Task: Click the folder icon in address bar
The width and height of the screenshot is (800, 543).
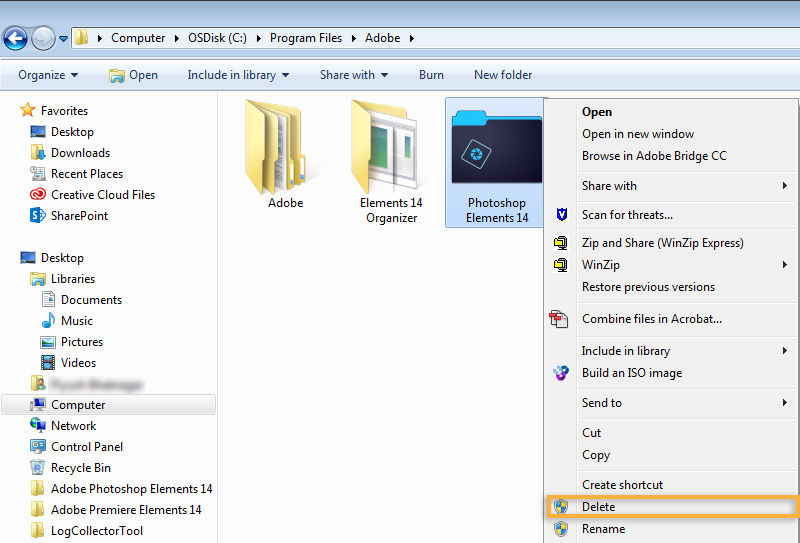Action: (81, 38)
